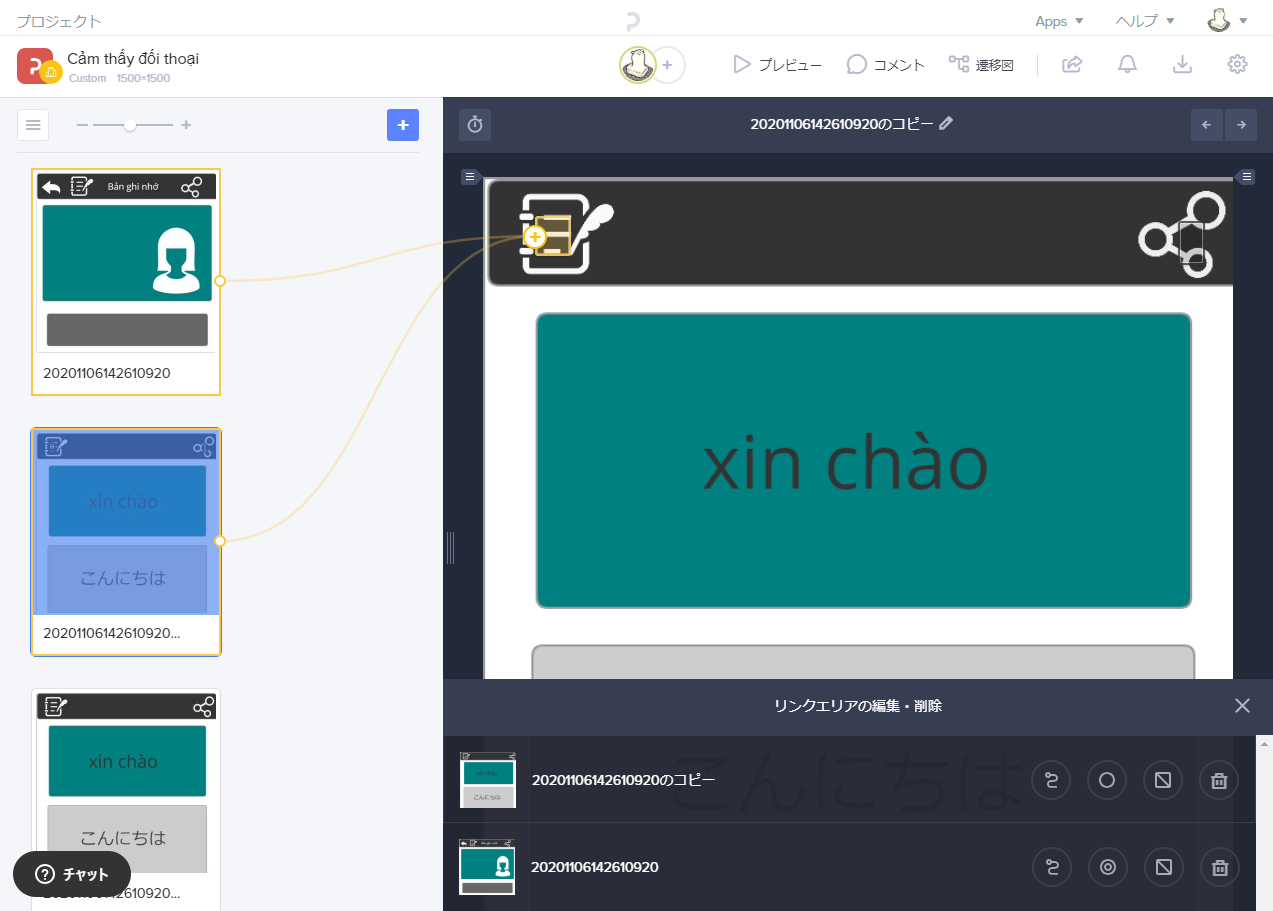
Task: Open the プレビュー preview mode
Action: point(776,65)
